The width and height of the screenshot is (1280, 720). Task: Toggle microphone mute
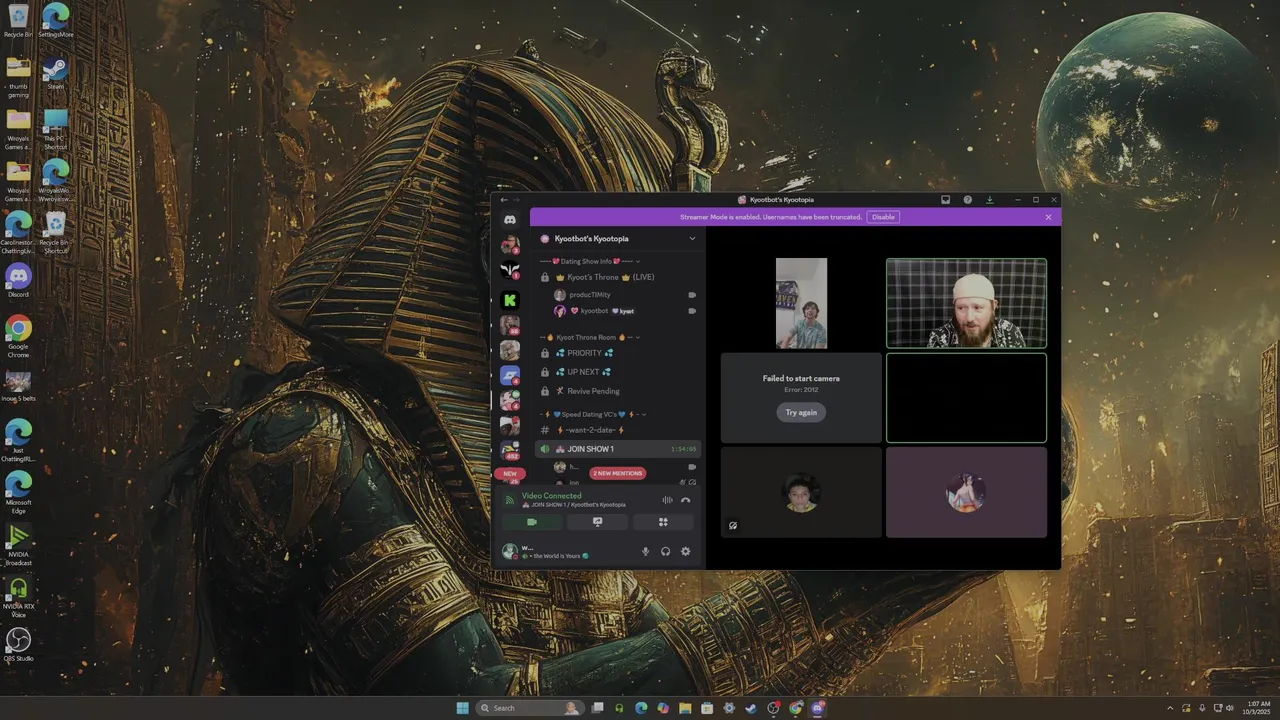click(x=645, y=551)
